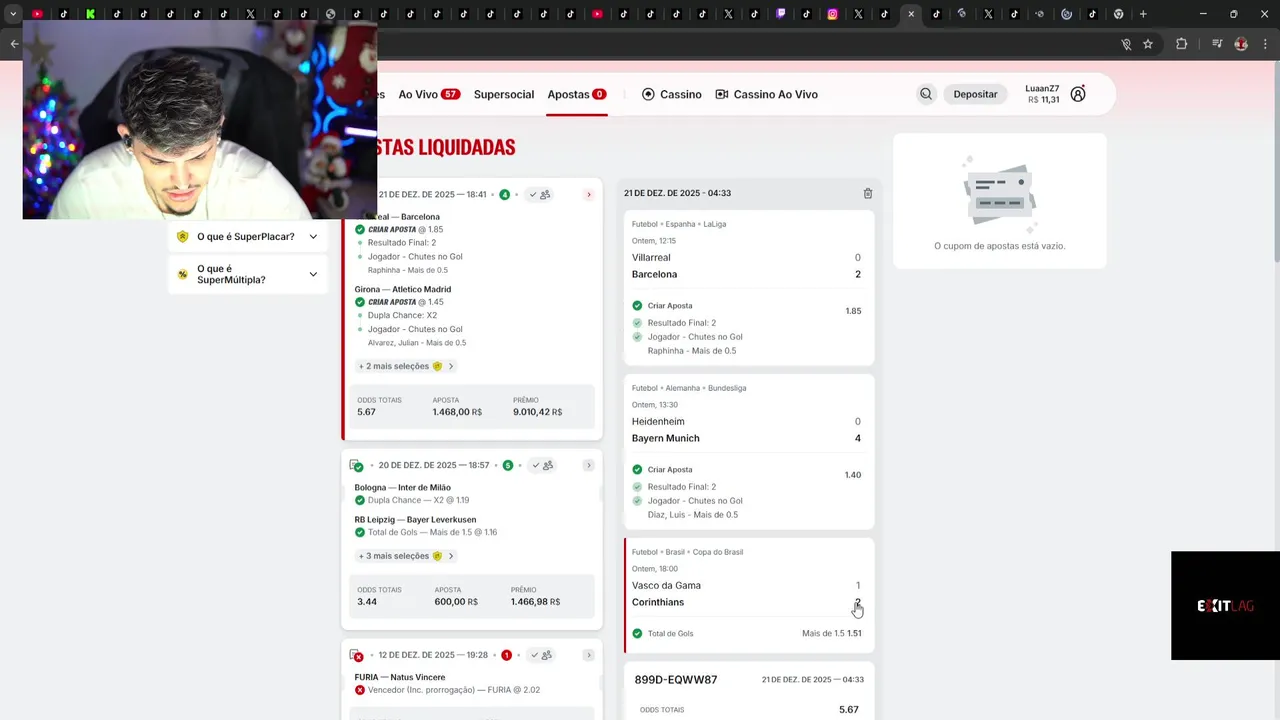Click Bologna — Inter de Milão match title
The height and width of the screenshot is (720, 1280).
[403, 487]
